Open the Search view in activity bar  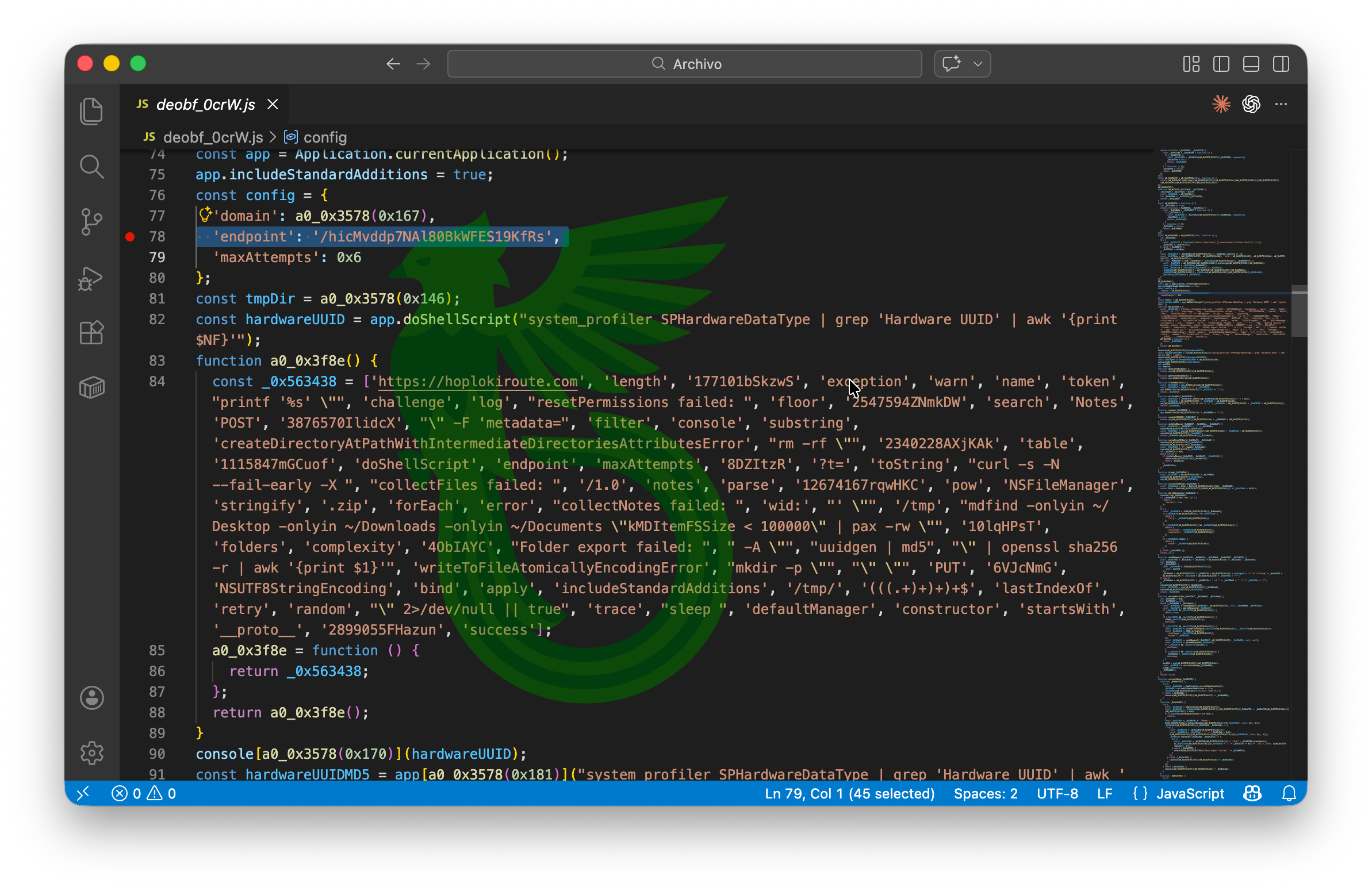91,167
